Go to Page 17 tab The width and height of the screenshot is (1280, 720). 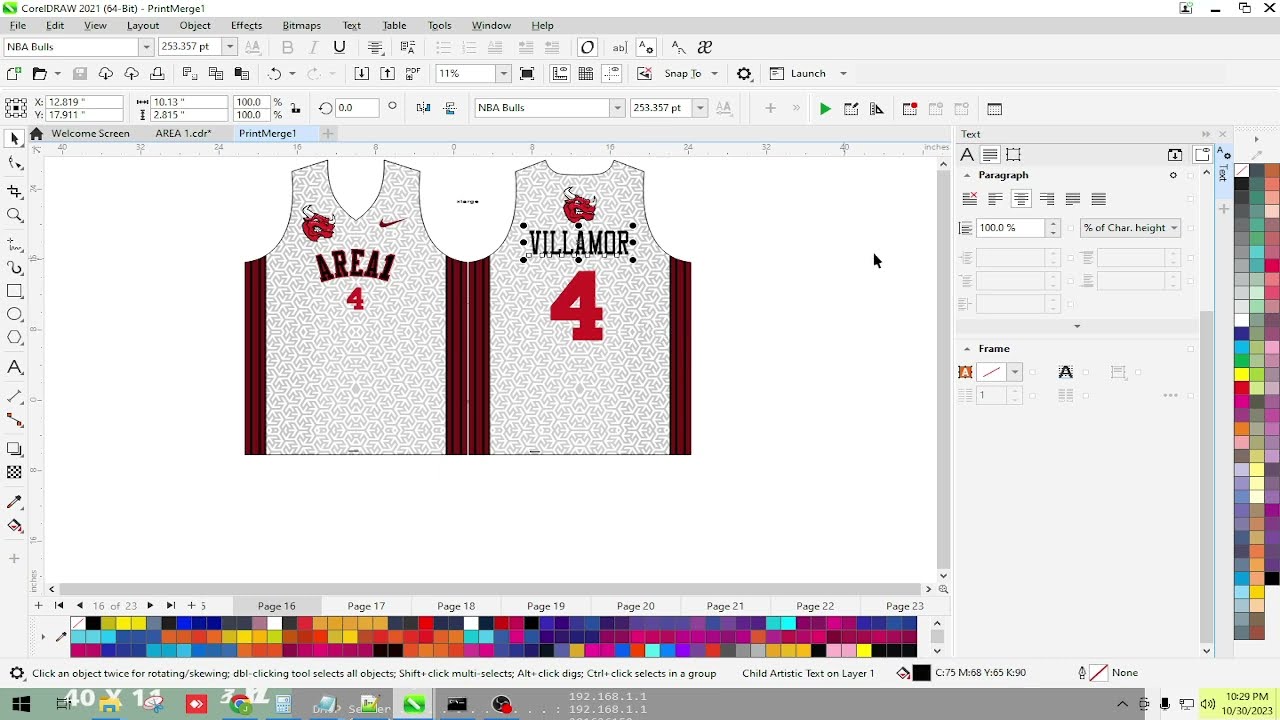coord(366,606)
